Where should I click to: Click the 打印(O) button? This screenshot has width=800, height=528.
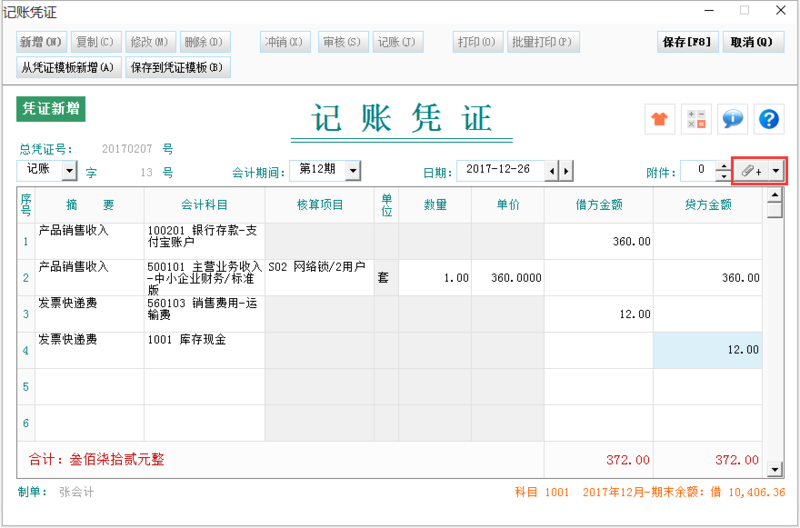478,42
